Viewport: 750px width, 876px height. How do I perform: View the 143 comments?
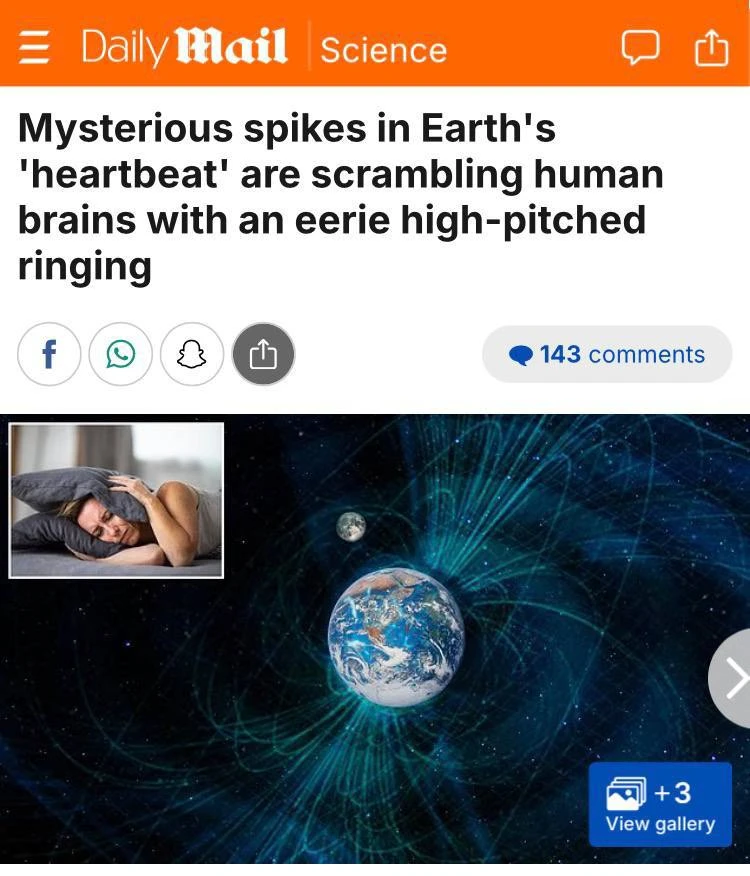607,354
